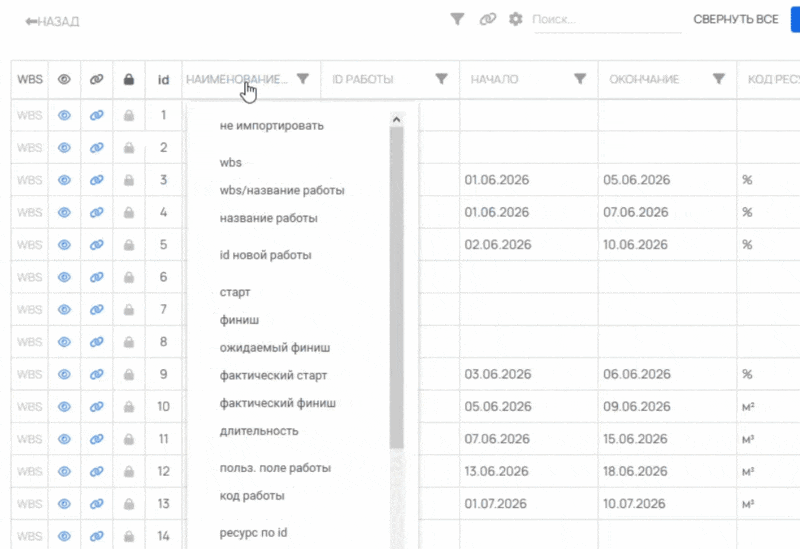The width and height of the screenshot is (800, 549).
Task: Select 'финиш' option
Action: pyautogui.click(x=239, y=320)
